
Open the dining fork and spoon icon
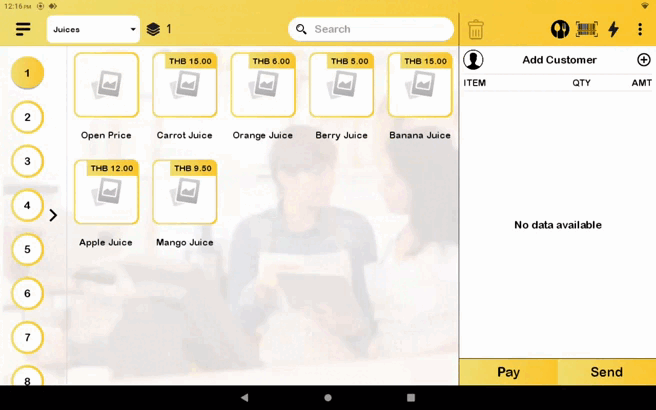pos(560,30)
